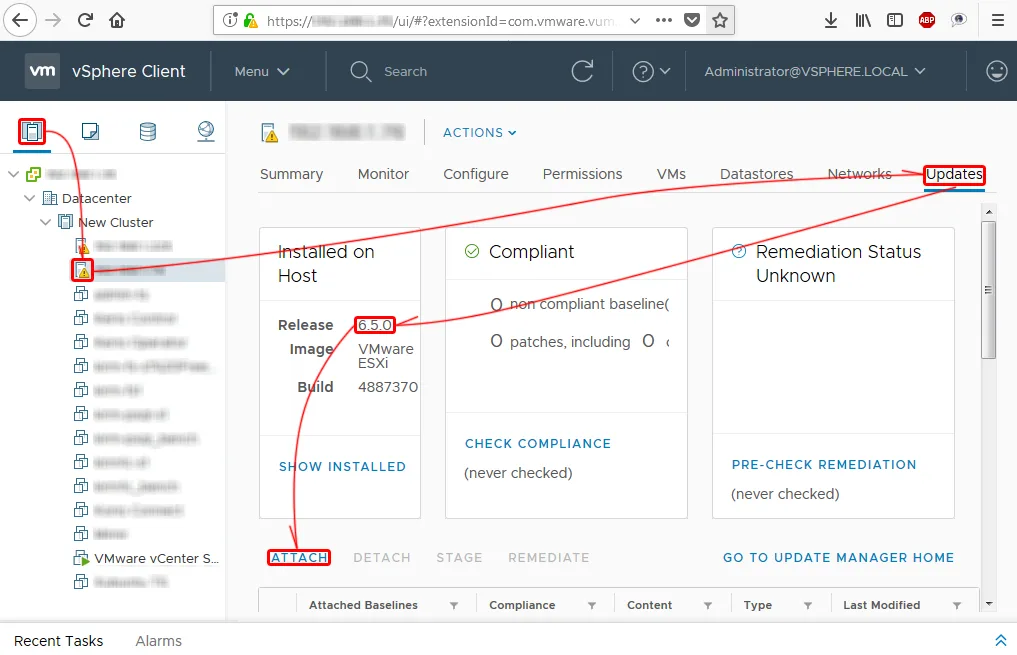The width and height of the screenshot is (1017, 655).
Task: Open the ACTIONS dropdown
Action: tap(479, 132)
